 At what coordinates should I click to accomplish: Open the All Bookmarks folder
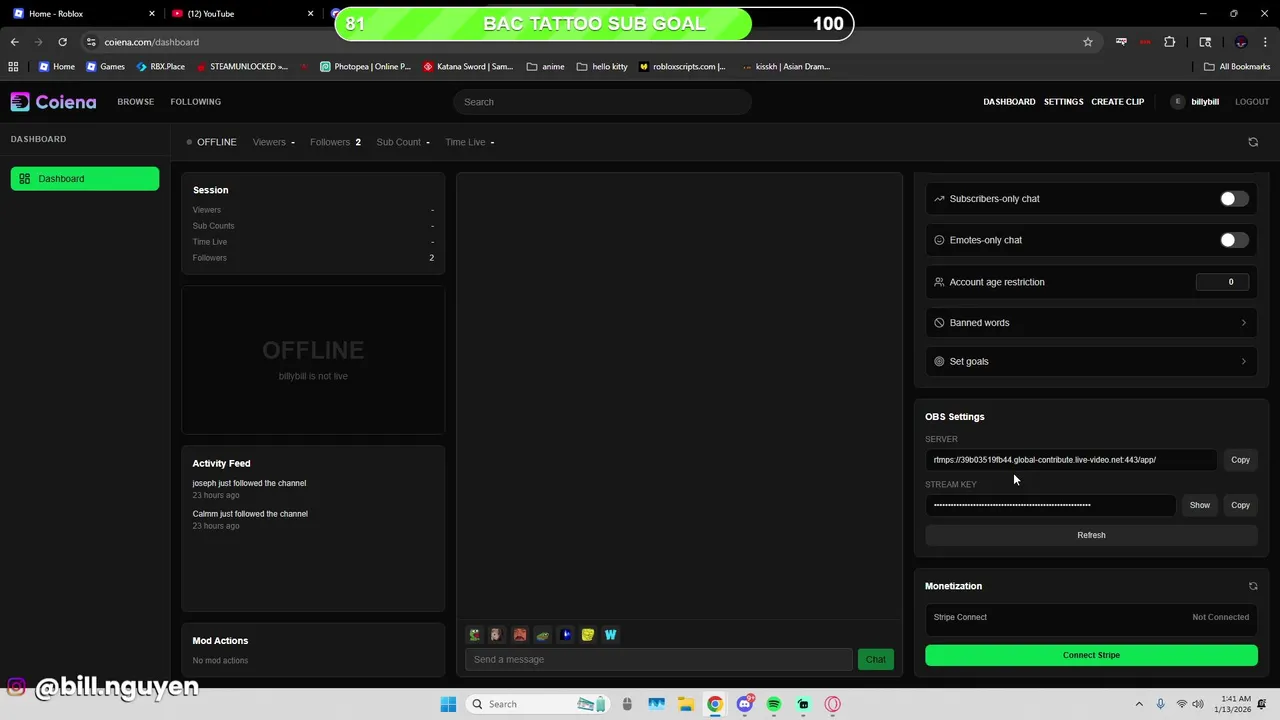pos(1237,66)
